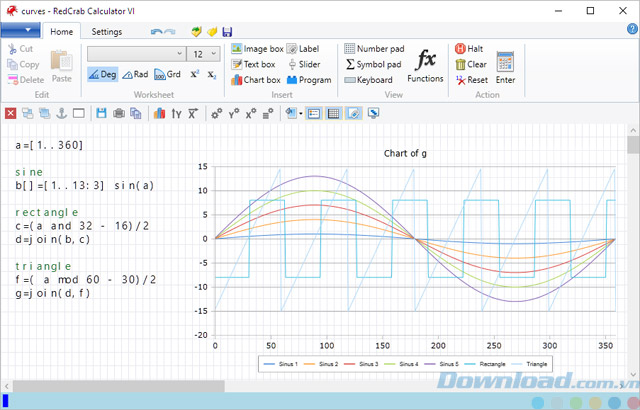Screen dimensions: 640x410
Task: Insert a Program box
Action: pyautogui.click(x=309, y=80)
